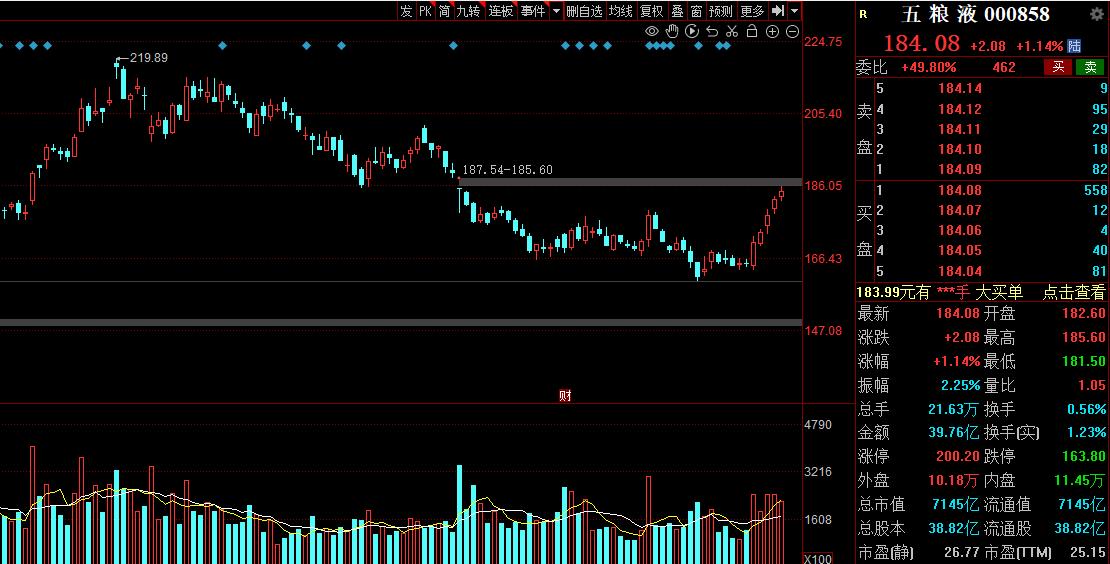The width and height of the screenshot is (1110, 564).
Task: Click the 涨停 200.20 value
Action: click(x=957, y=456)
